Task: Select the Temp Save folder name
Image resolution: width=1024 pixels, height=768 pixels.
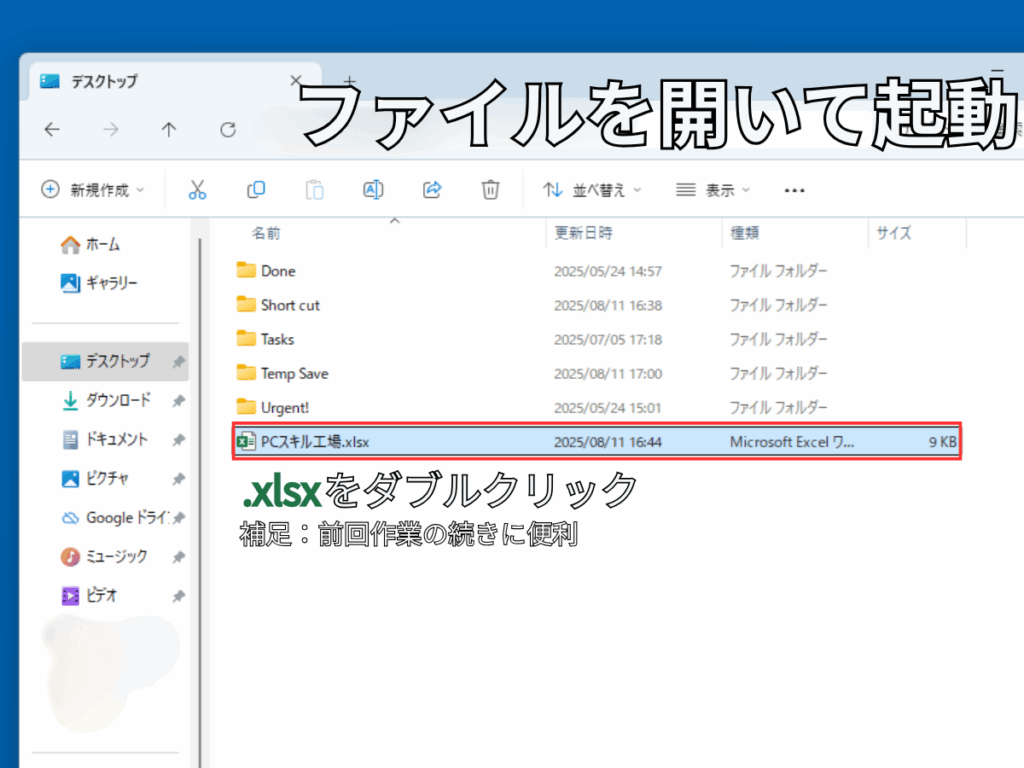Action: tap(295, 374)
